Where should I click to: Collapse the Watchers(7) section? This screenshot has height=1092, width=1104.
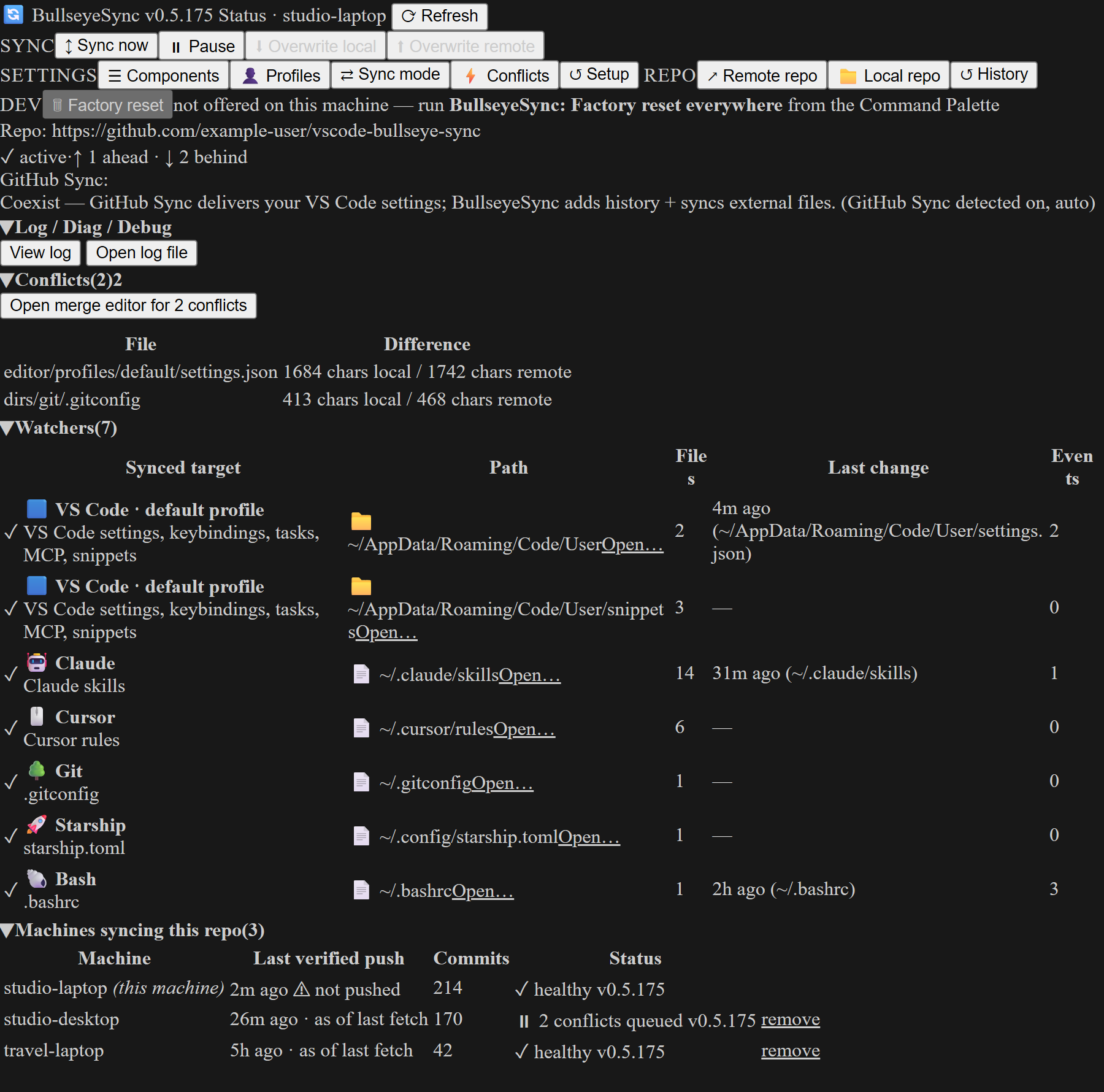pos(59,428)
